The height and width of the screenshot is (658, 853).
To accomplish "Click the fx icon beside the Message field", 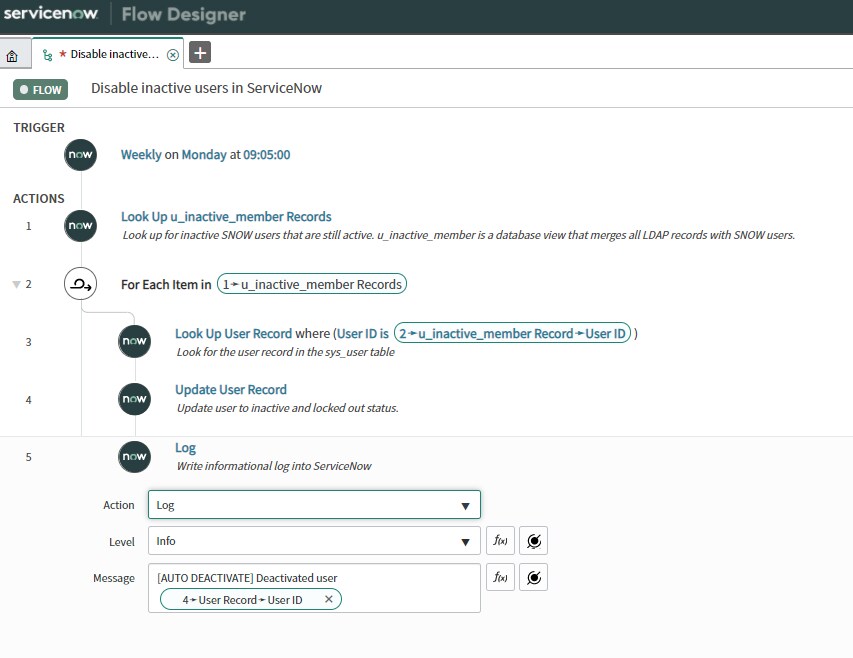I will coord(499,577).
